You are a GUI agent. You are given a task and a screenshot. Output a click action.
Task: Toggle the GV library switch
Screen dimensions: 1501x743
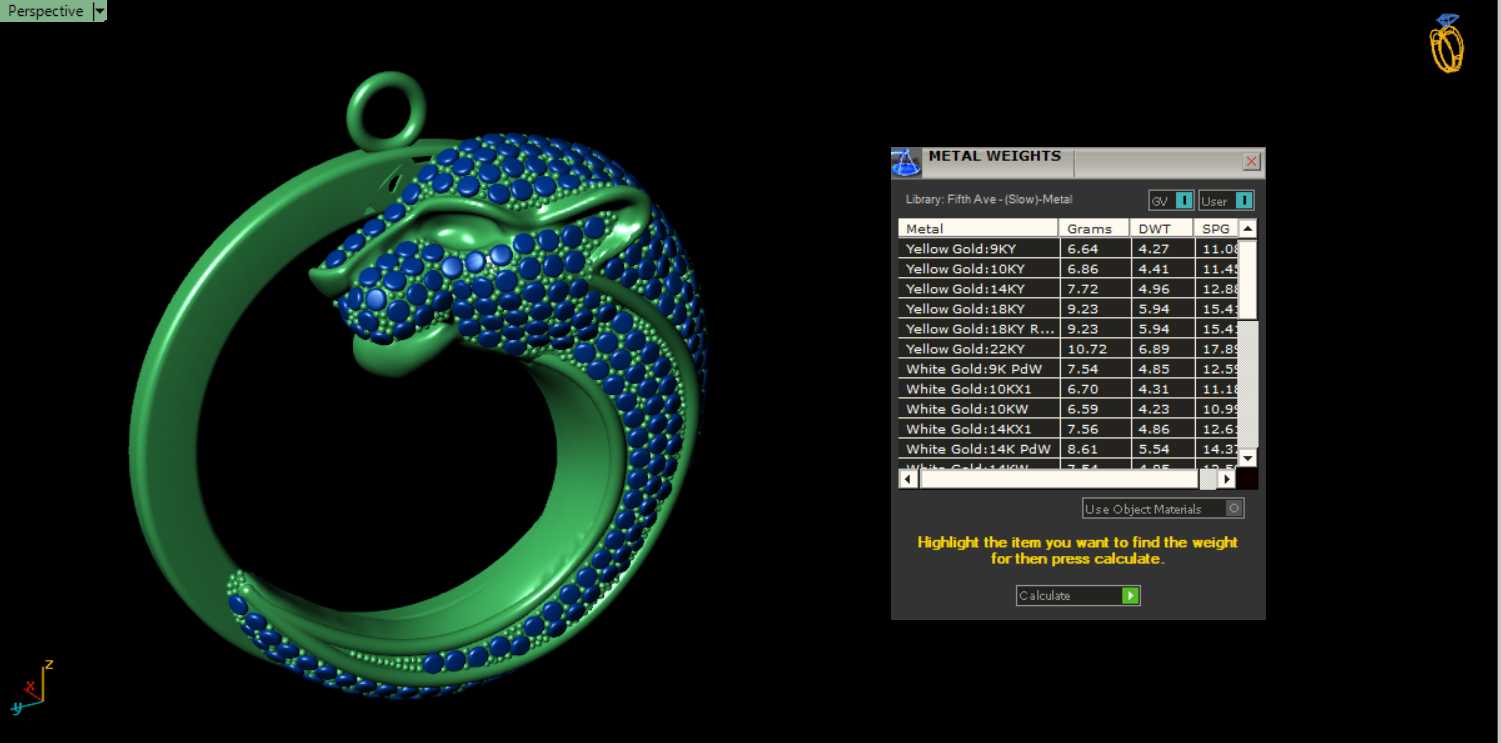(1183, 201)
